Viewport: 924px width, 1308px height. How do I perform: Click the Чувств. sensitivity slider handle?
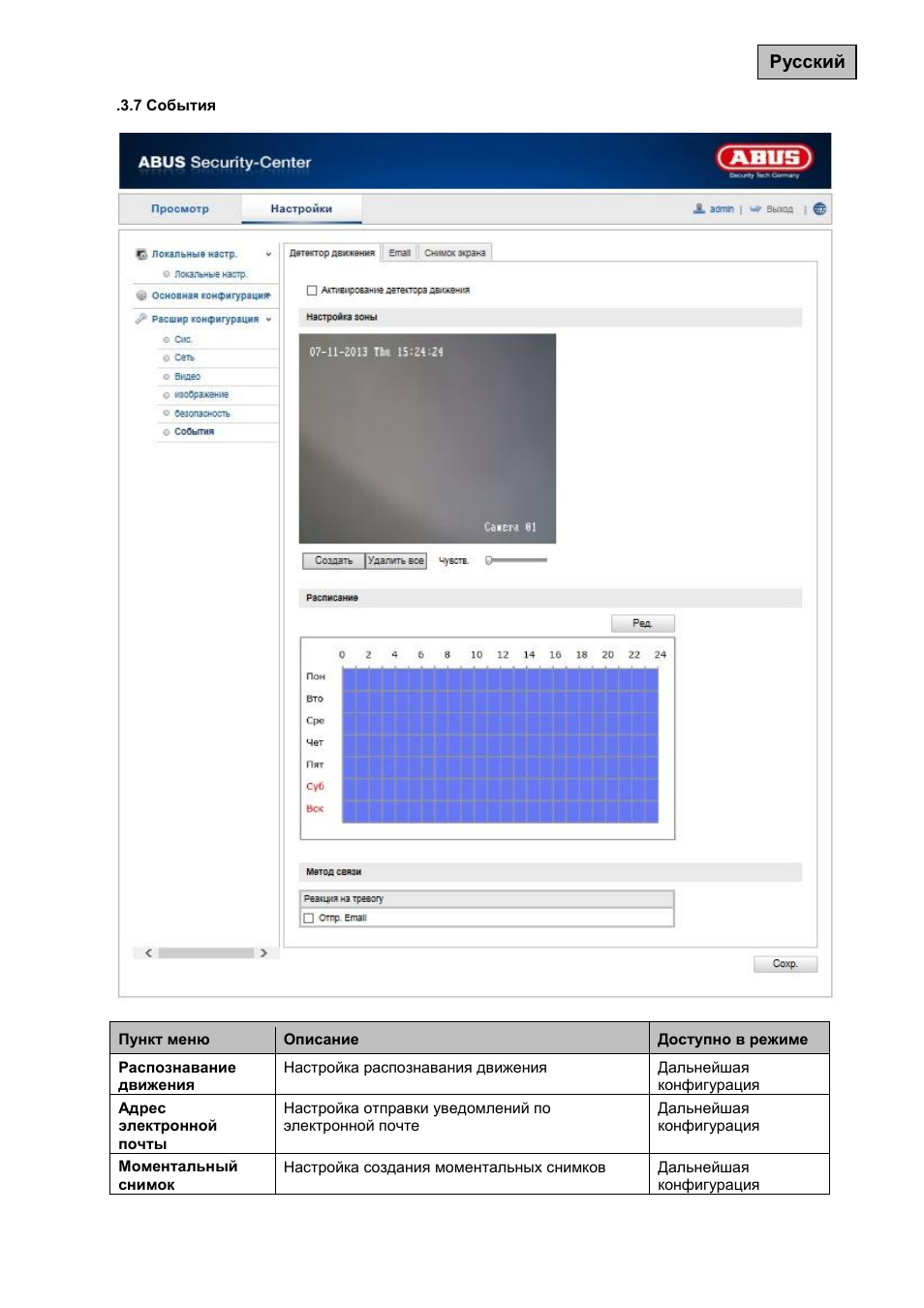[489, 560]
